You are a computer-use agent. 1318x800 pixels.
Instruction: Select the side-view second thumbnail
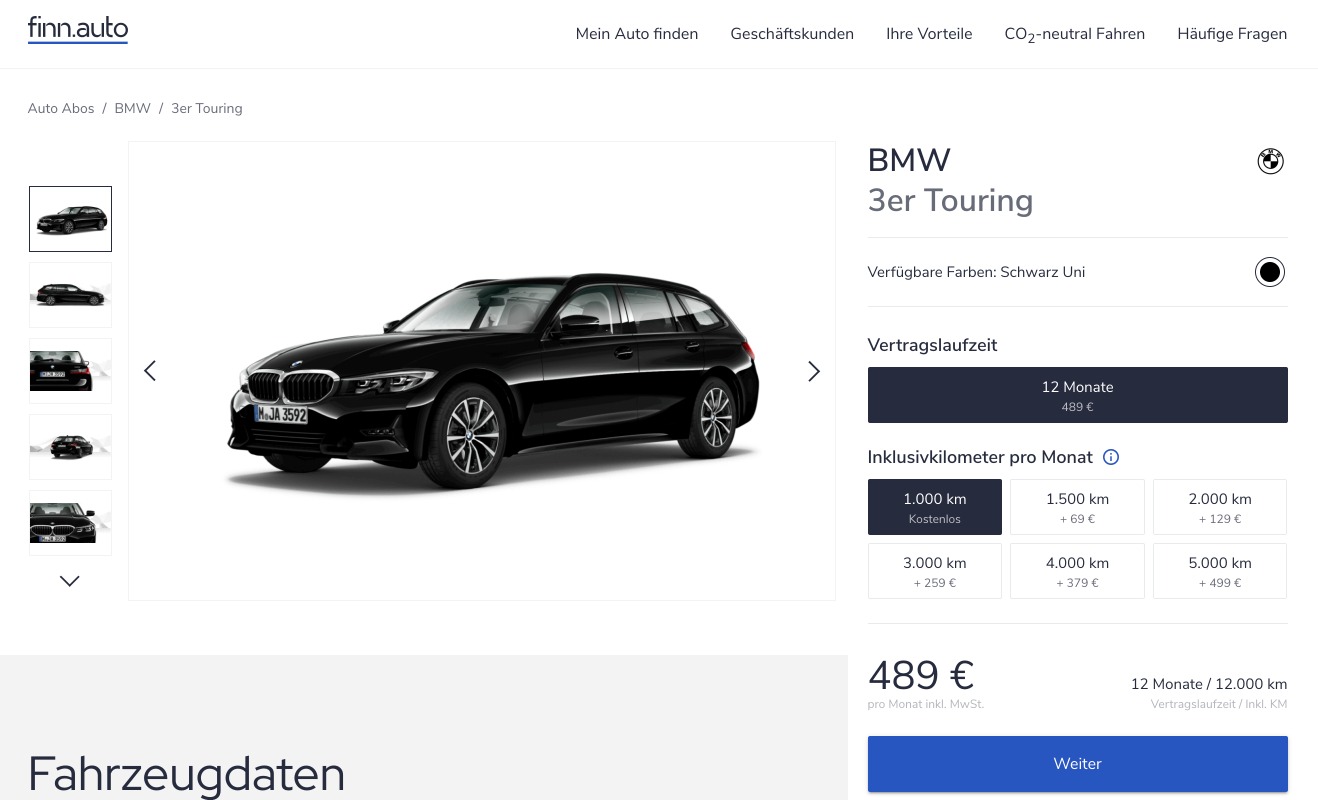point(70,295)
